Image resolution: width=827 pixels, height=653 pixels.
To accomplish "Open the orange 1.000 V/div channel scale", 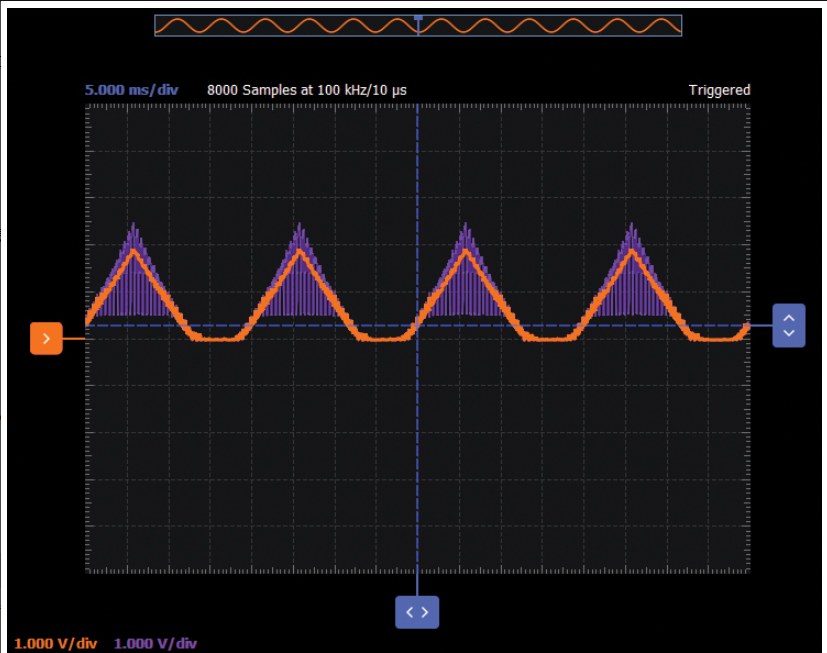I will [56, 643].
